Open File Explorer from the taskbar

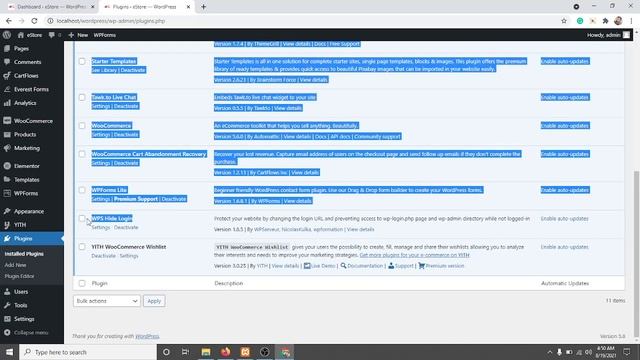coord(206,352)
